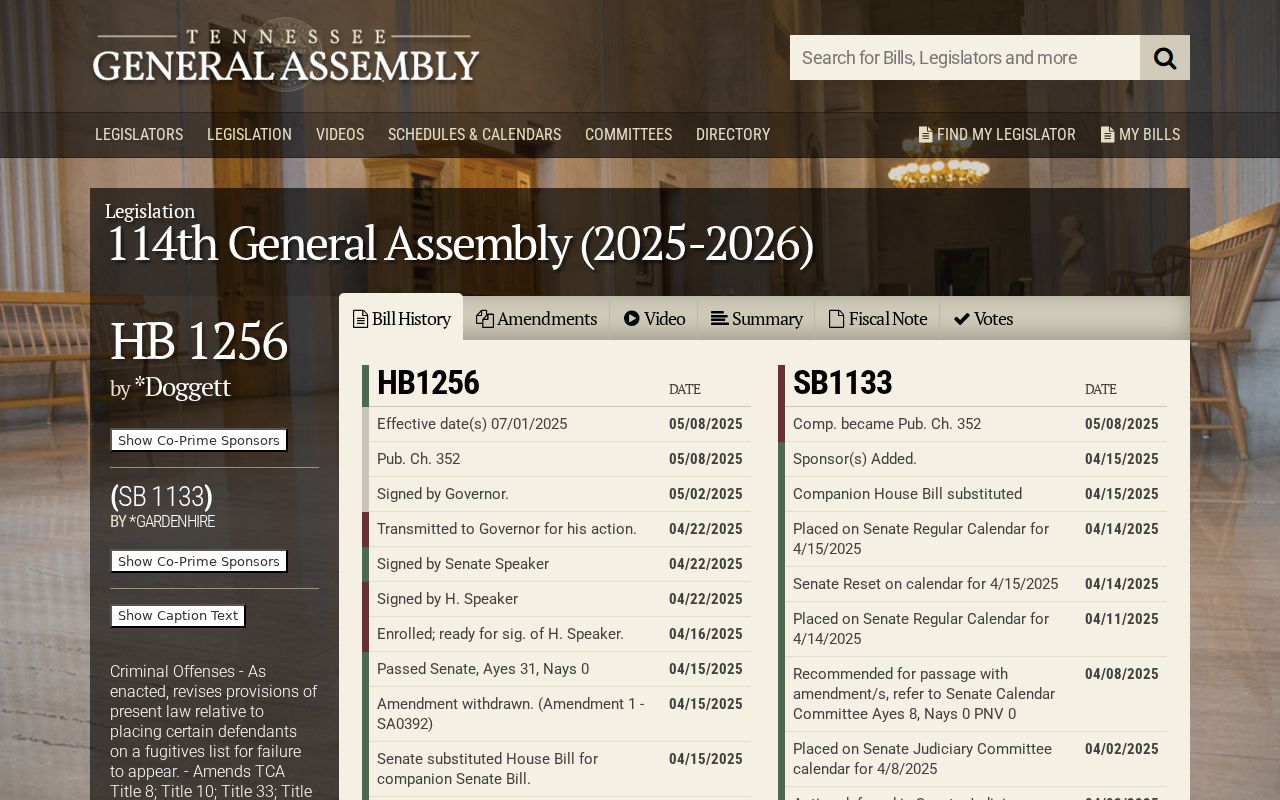Click the Tennessee General Assembly logo
Image resolution: width=1280 pixels, height=800 pixels.
coord(286,57)
